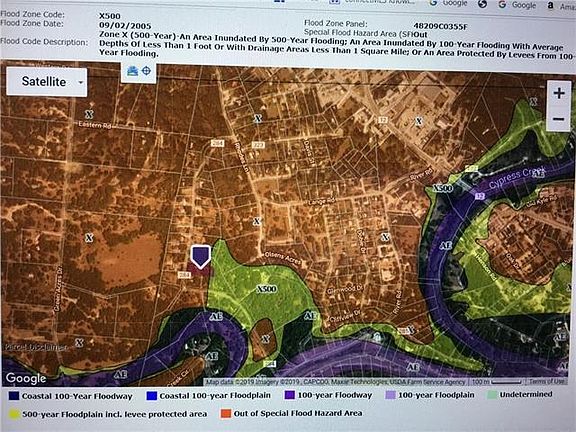
Task: Click the car street-view icon
Action: point(132,71)
